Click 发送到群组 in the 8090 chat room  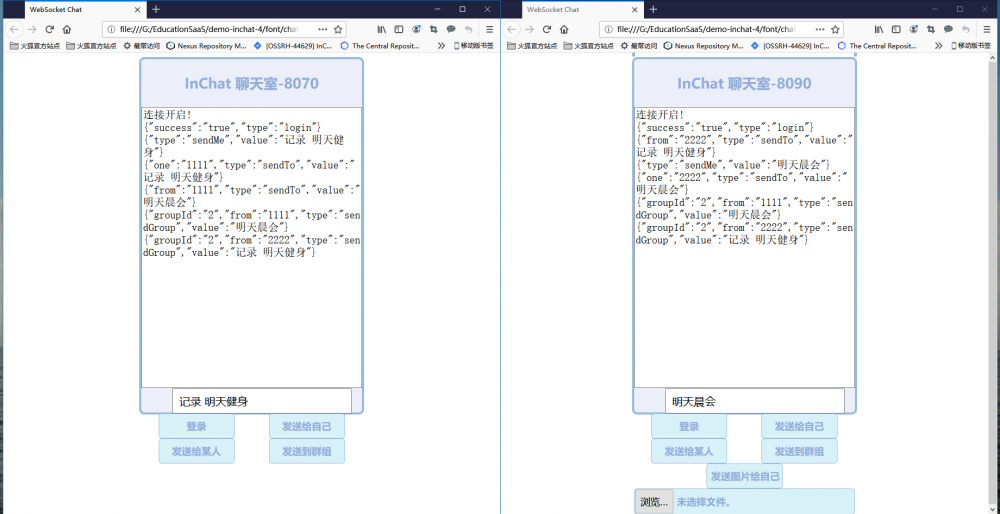[799, 452]
